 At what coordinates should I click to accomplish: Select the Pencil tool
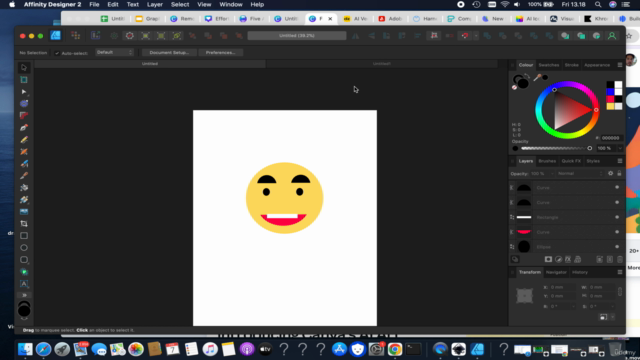[24, 140]
